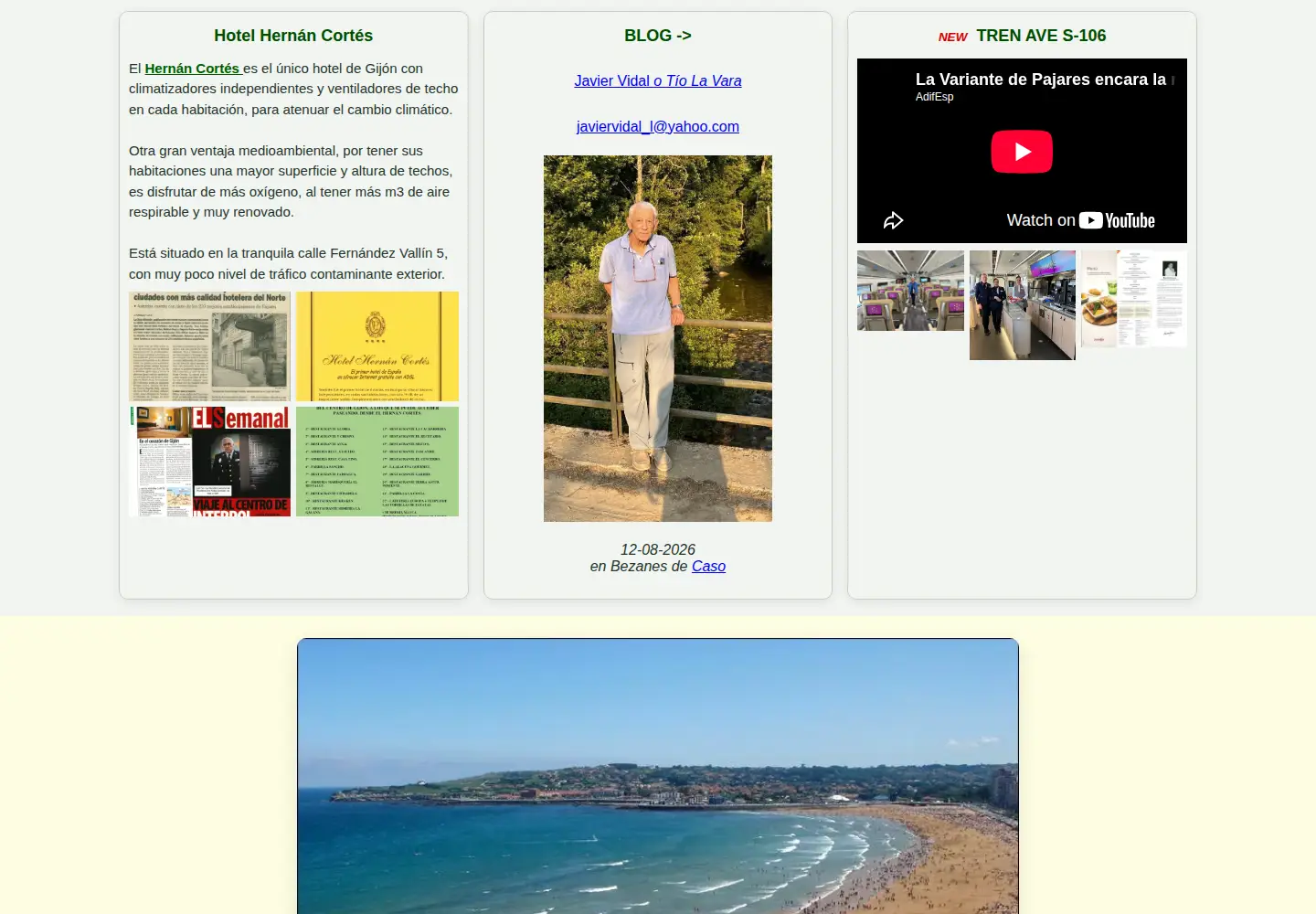Click the share arrow icon on the video
This screenshot has height=914, width=1316.
coord(893,220)
